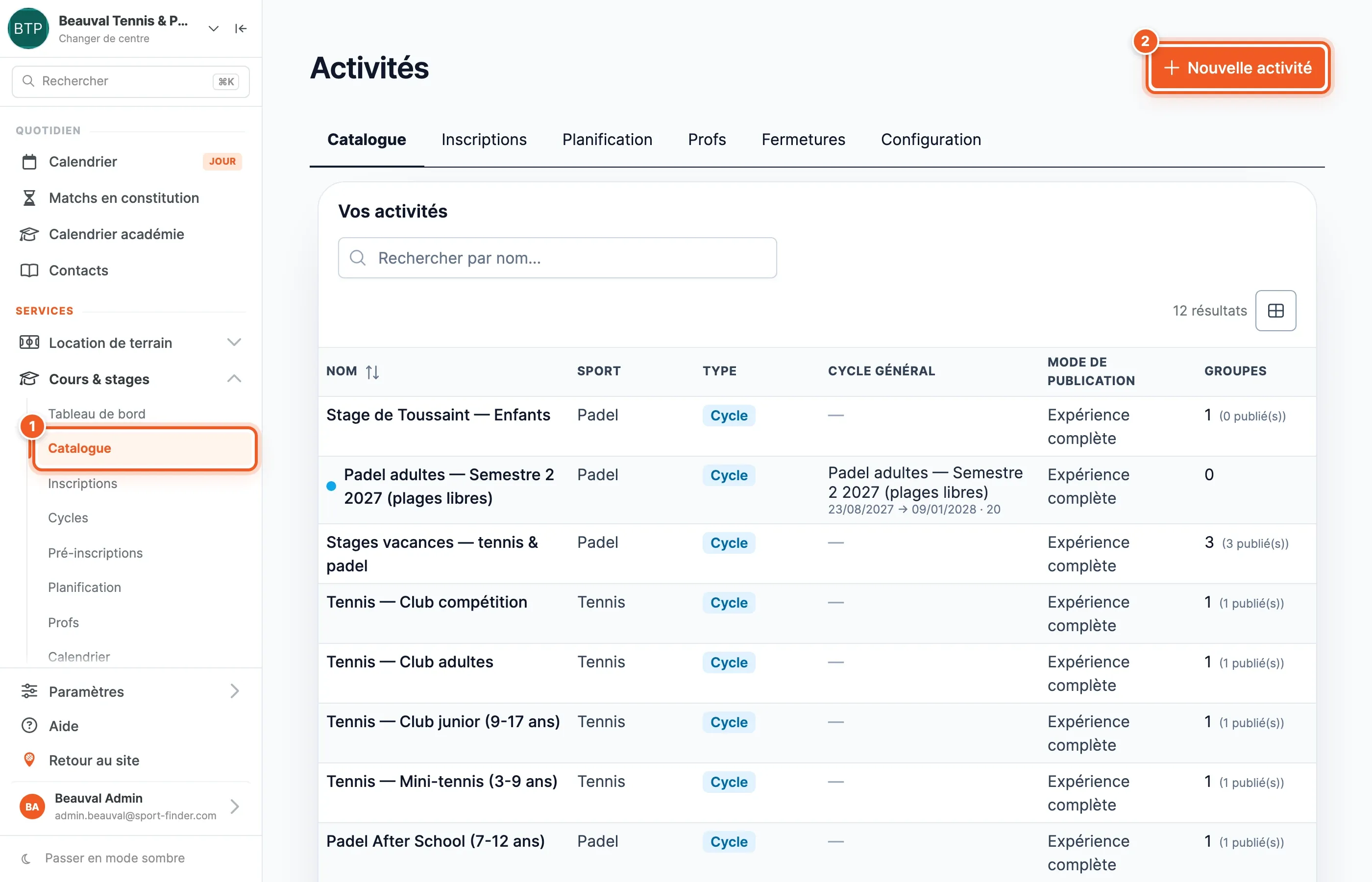The image size is (1372, 882).
Task: Sort by NOM column arrows
Action: [x=372, y=372]
